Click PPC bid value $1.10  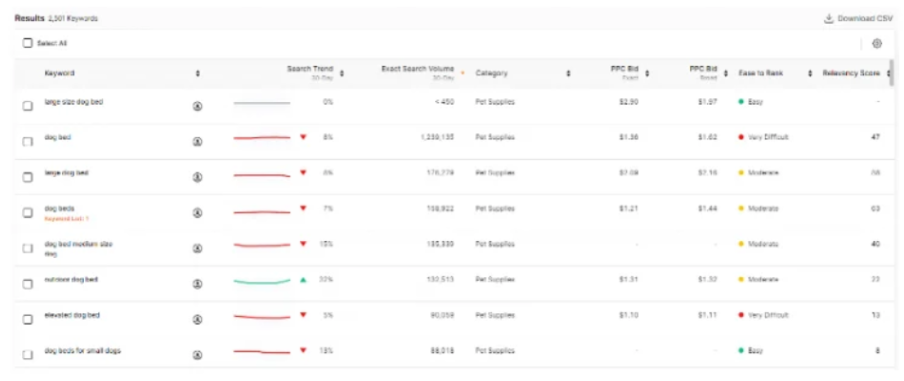tap(630, 315)
